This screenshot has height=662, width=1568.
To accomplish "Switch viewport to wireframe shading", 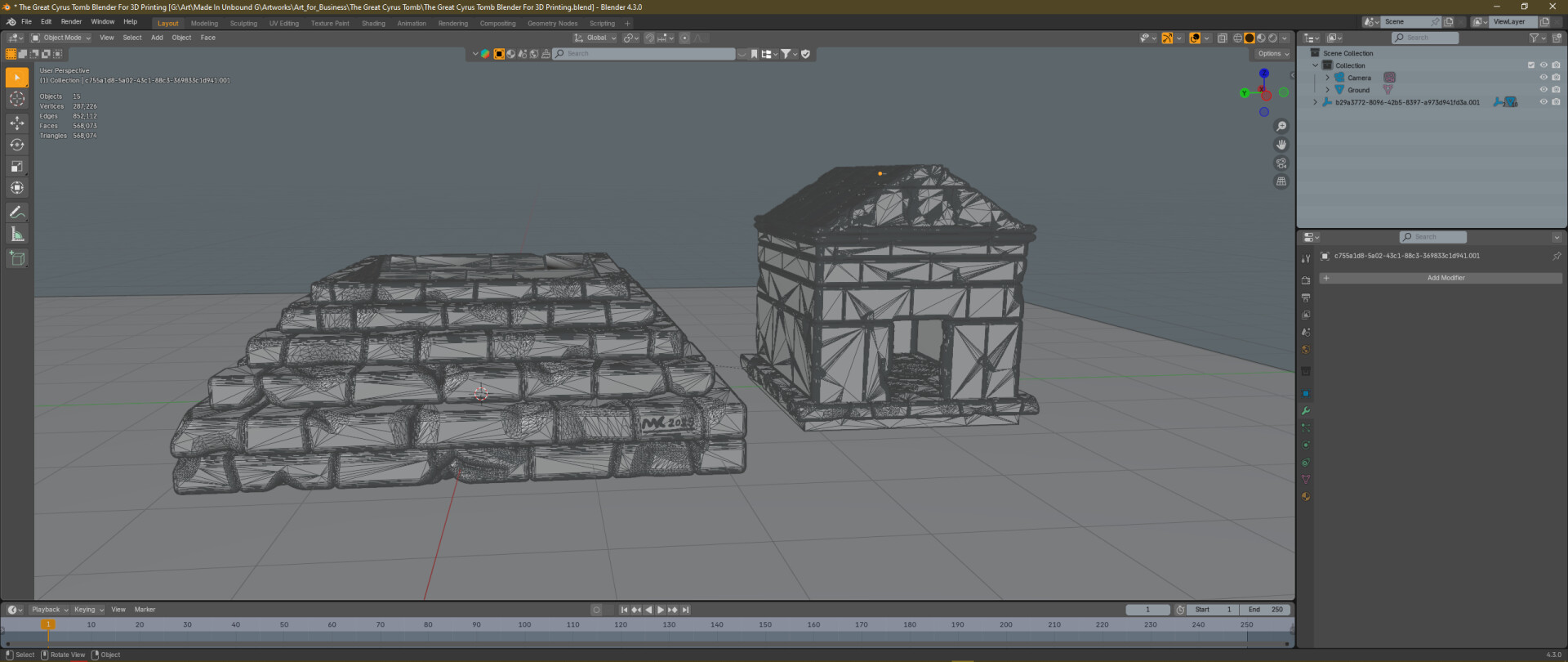I will click(x=1237, y=38).
